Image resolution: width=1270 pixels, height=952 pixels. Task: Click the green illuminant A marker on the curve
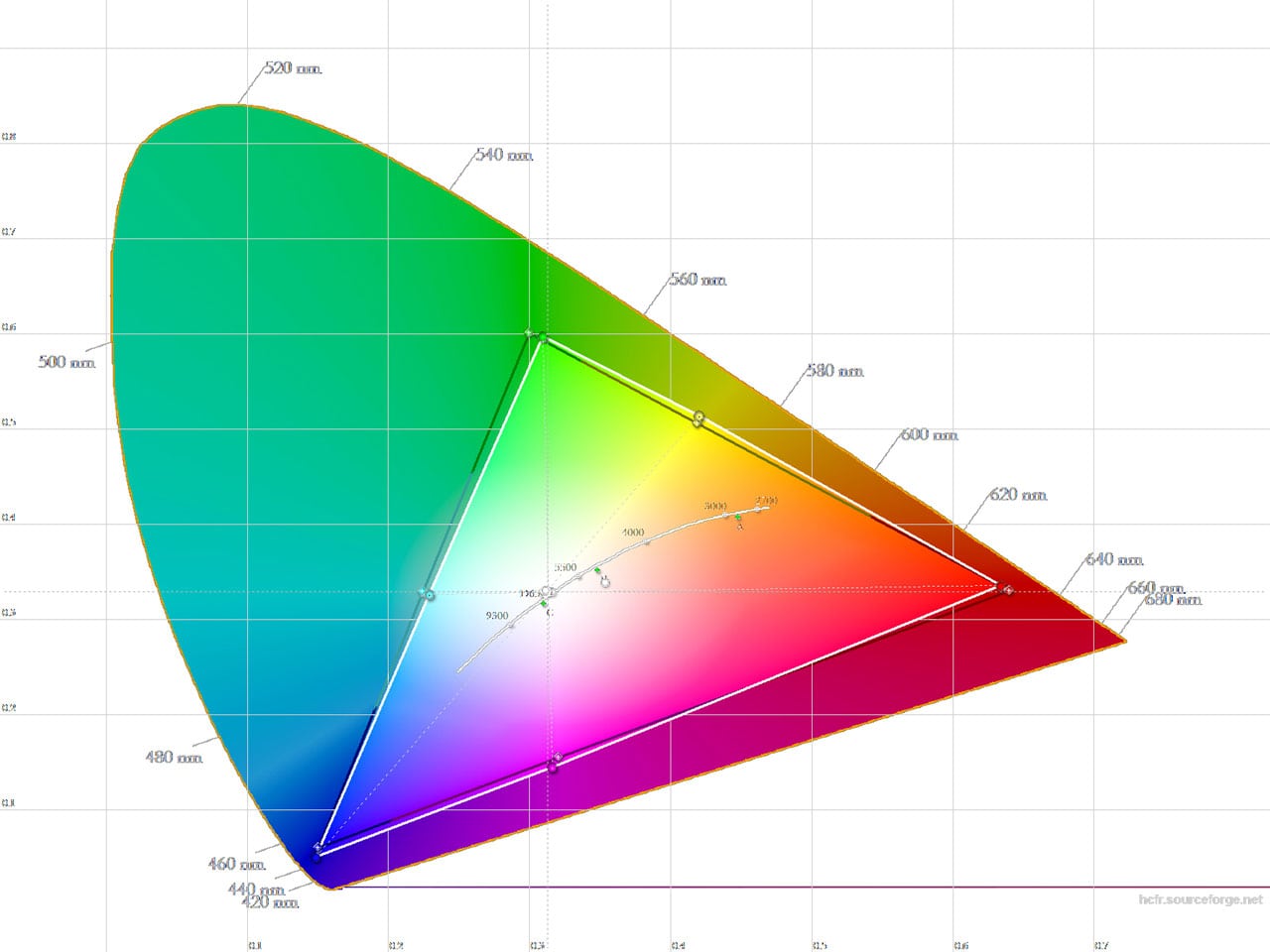(x=738, y=518)
